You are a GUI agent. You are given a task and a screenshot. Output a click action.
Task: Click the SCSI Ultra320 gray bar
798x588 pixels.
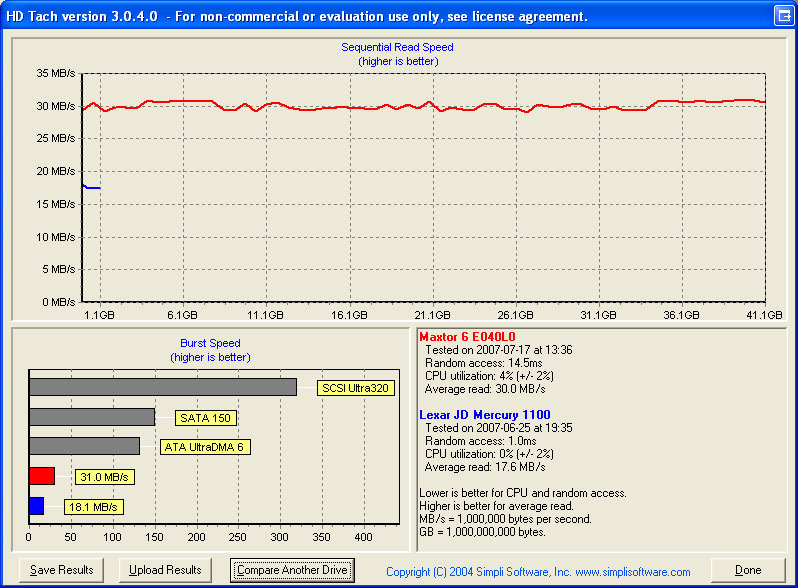click(x=163, y=387)
